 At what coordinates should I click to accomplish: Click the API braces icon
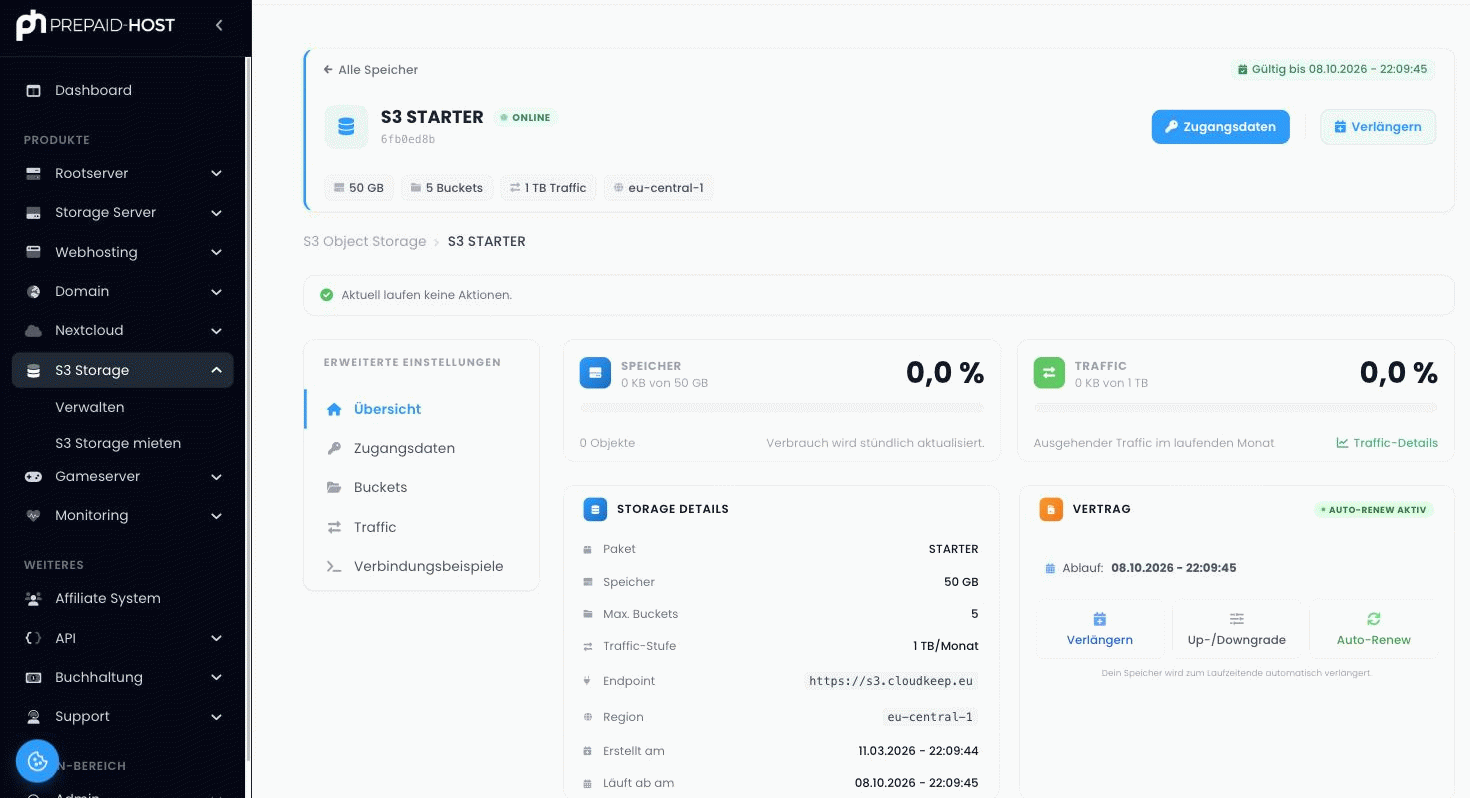pos(33,638)
